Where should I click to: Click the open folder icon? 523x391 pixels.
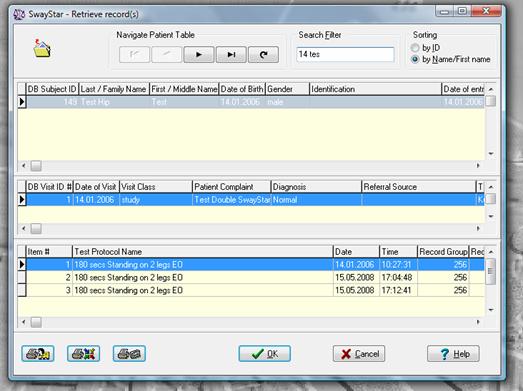pyautogui.click(x=42, y=49)
